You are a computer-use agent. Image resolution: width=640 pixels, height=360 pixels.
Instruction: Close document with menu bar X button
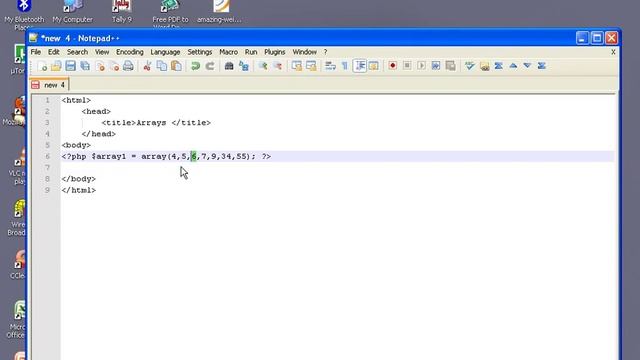pos(613,52)
